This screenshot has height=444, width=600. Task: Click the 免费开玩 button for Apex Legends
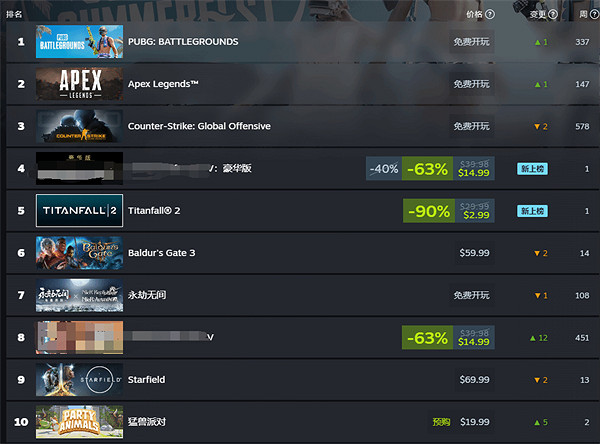click(x=471, y=84)
